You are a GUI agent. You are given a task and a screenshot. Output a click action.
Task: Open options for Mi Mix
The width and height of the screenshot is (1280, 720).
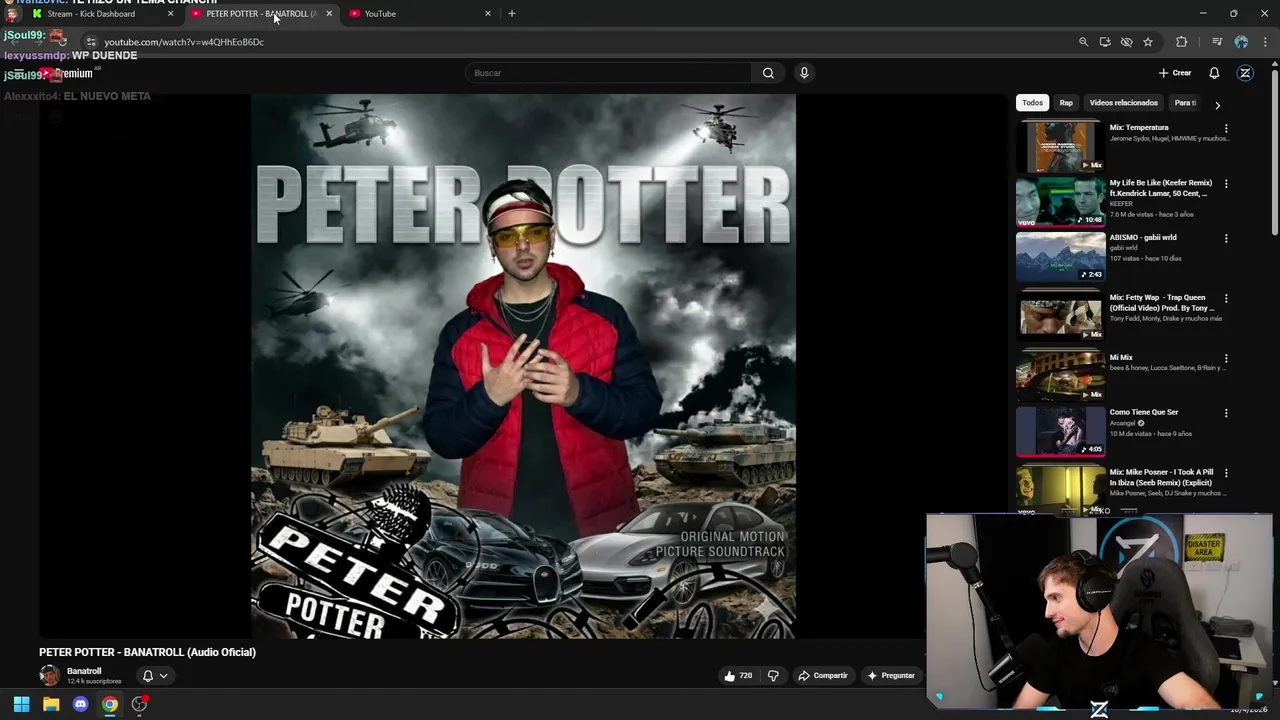1226,359
